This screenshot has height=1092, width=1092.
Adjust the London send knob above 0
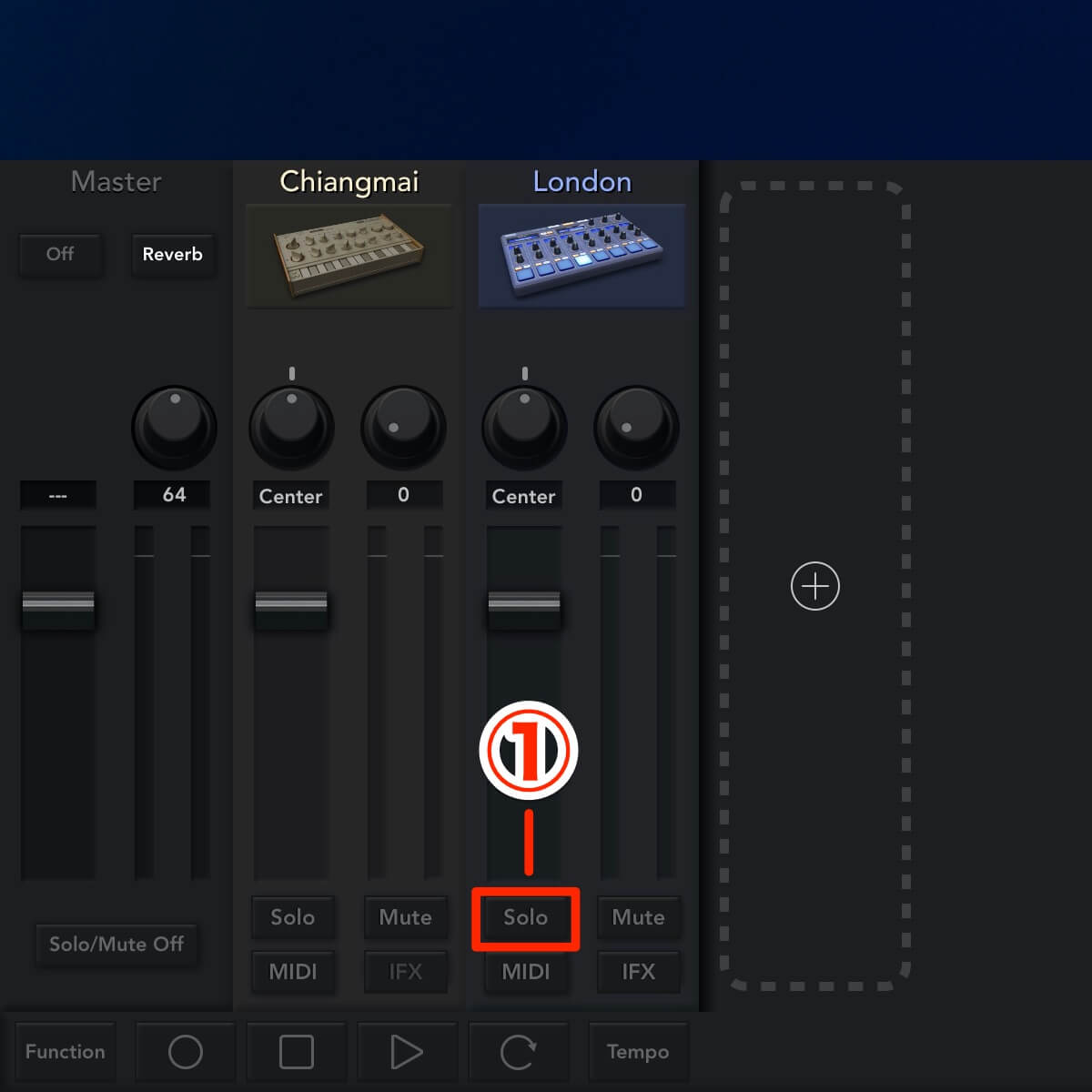coord(637,428)
